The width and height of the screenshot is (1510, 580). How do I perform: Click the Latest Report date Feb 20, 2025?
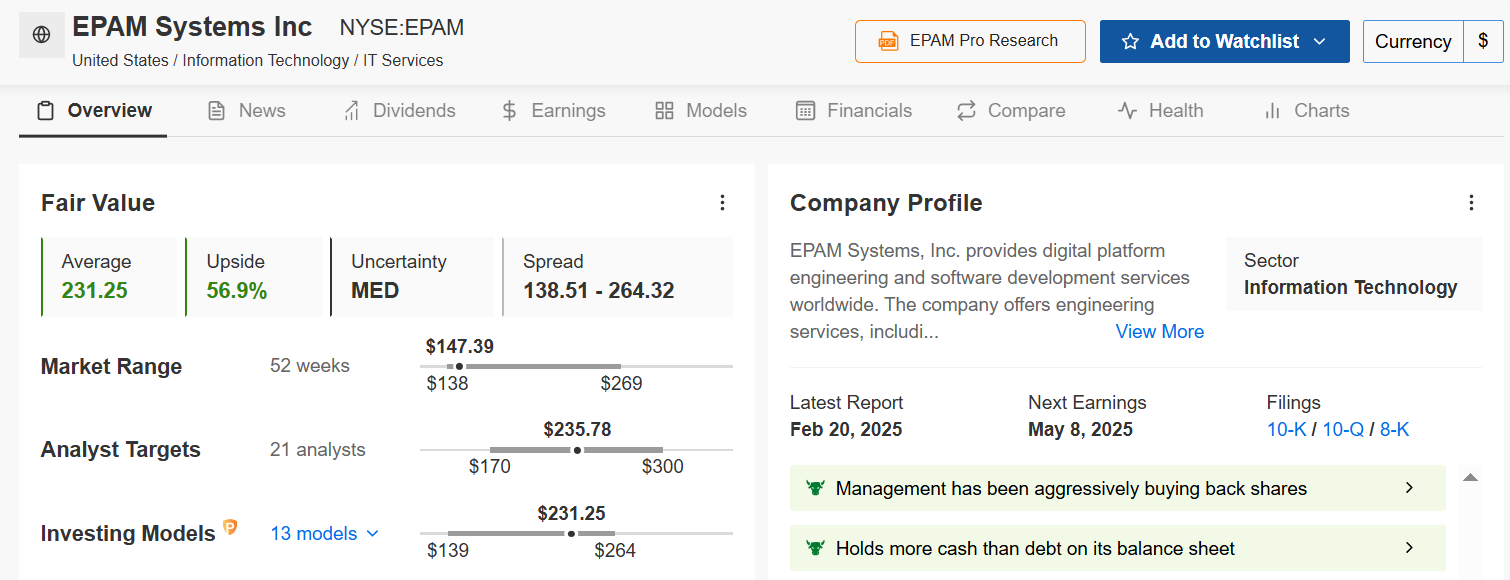[x=846, y=430]
